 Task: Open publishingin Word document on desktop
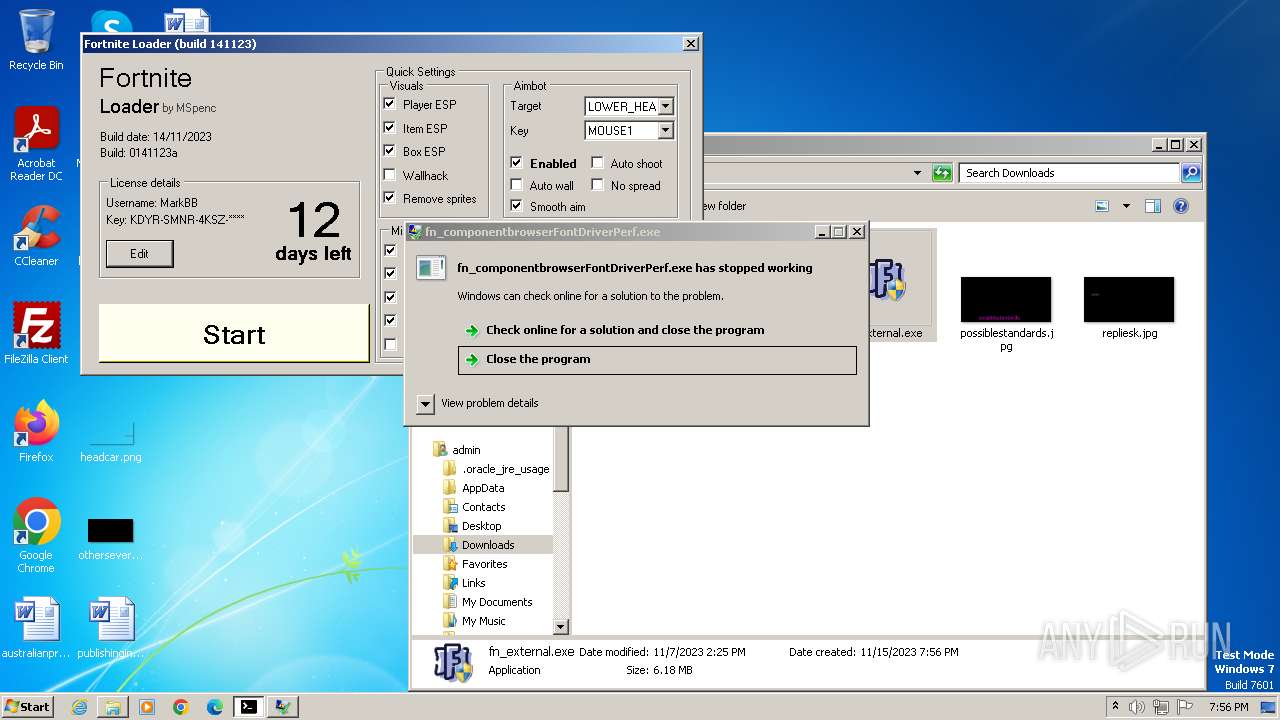coord(111,629)
